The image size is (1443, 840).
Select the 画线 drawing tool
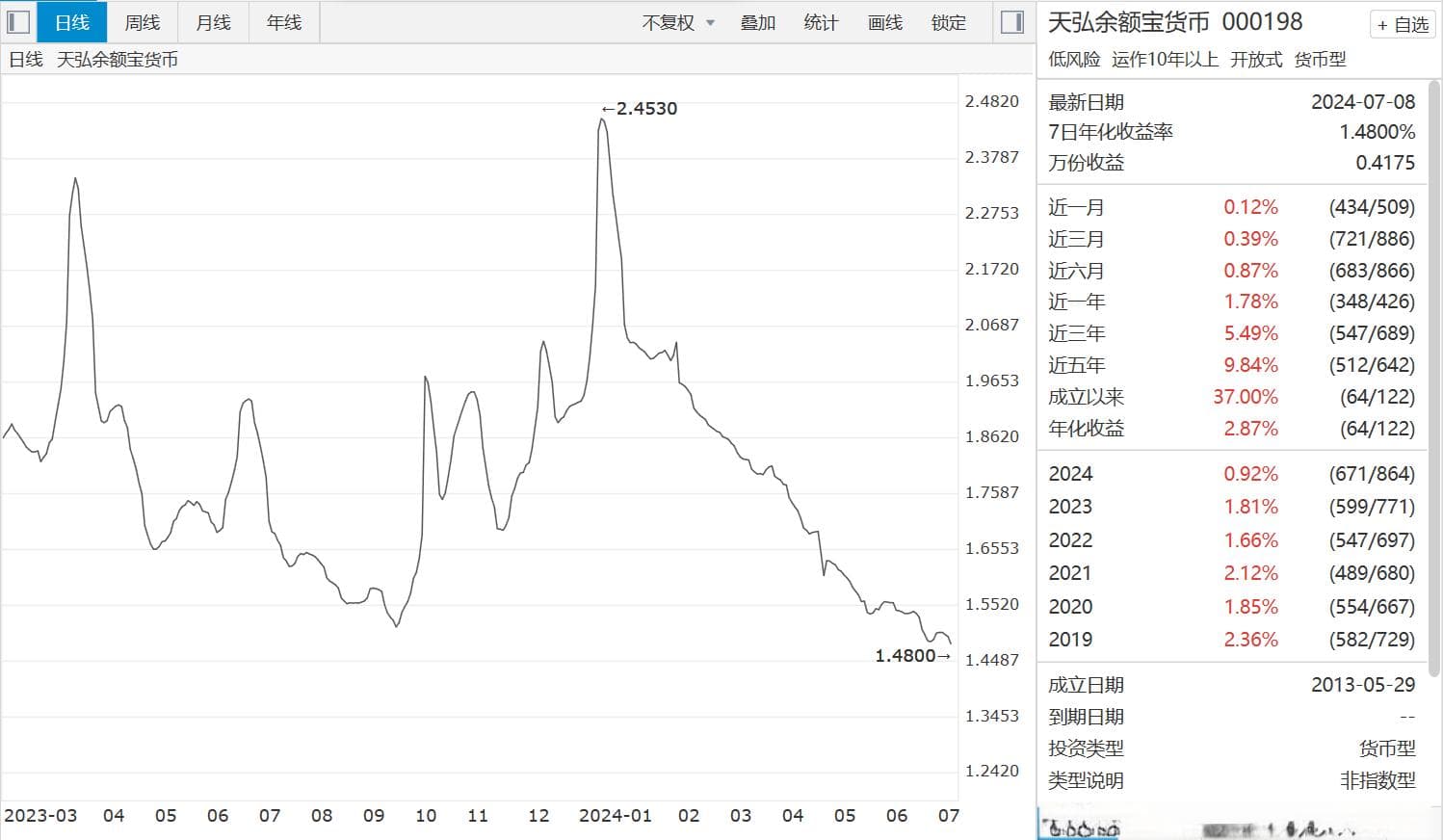(x=884, y=22)
